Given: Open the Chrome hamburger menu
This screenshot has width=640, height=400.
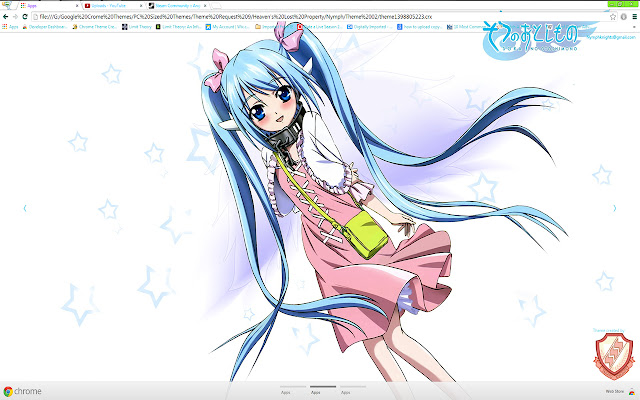Looking at the screenshot, I should click(x=634, y=17).
